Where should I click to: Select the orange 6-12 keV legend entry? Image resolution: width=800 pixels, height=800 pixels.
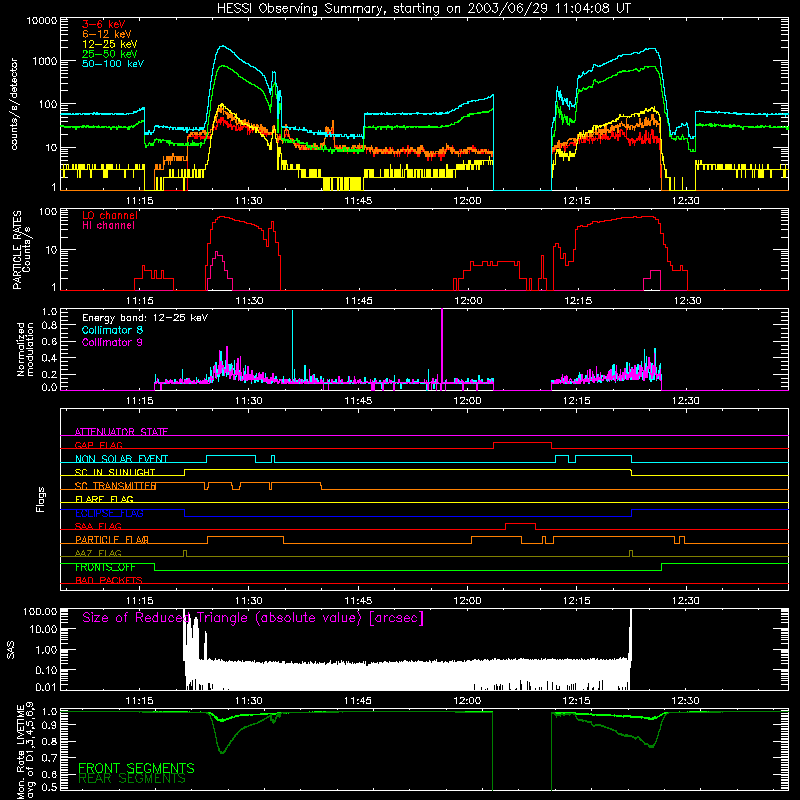(107, 34)
